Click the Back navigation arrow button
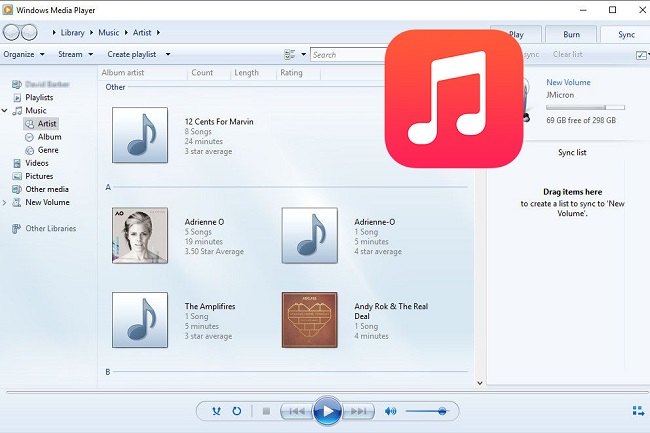Viewport: 650px width, 433px height. tap(11, 32)
